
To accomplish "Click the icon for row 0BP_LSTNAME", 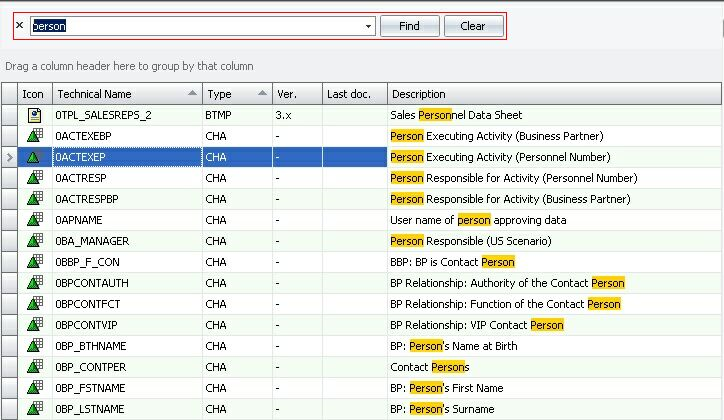I will [x=35, y=409].
